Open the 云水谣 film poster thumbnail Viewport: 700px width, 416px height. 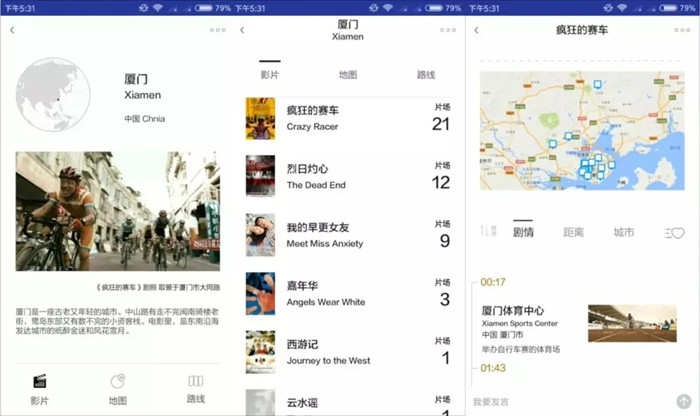(260, 402)
